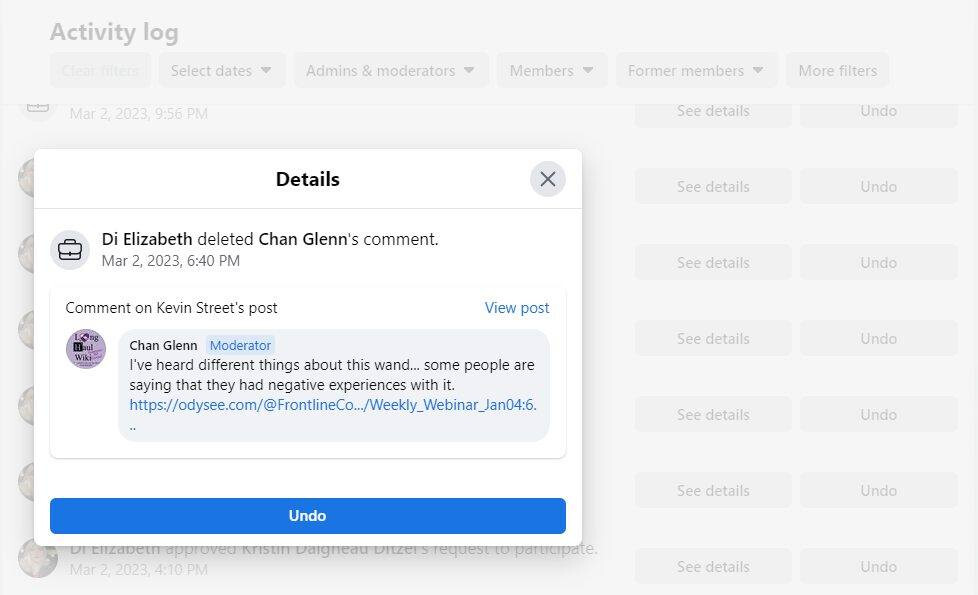
Task: Undo the Mar 2, 9:56 PM activity
Action: coord(878,111)
